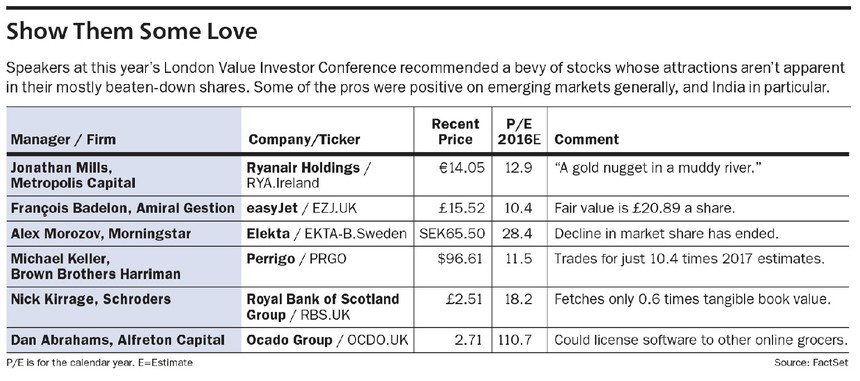Select Elekta / EKTA-B.Sweden entry
Screen dimensions: 860x381
[x=326, y=234]
